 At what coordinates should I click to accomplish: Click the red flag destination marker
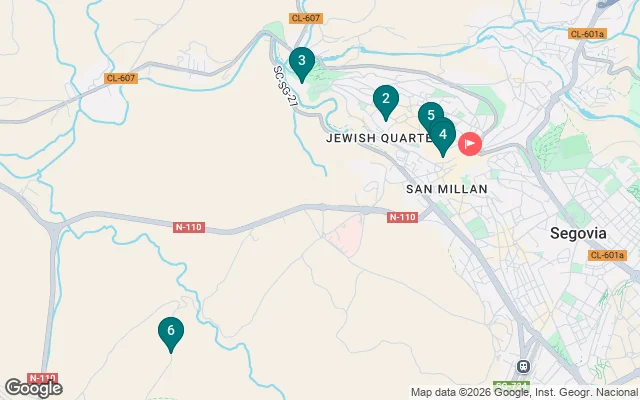[x=470, y=144]
